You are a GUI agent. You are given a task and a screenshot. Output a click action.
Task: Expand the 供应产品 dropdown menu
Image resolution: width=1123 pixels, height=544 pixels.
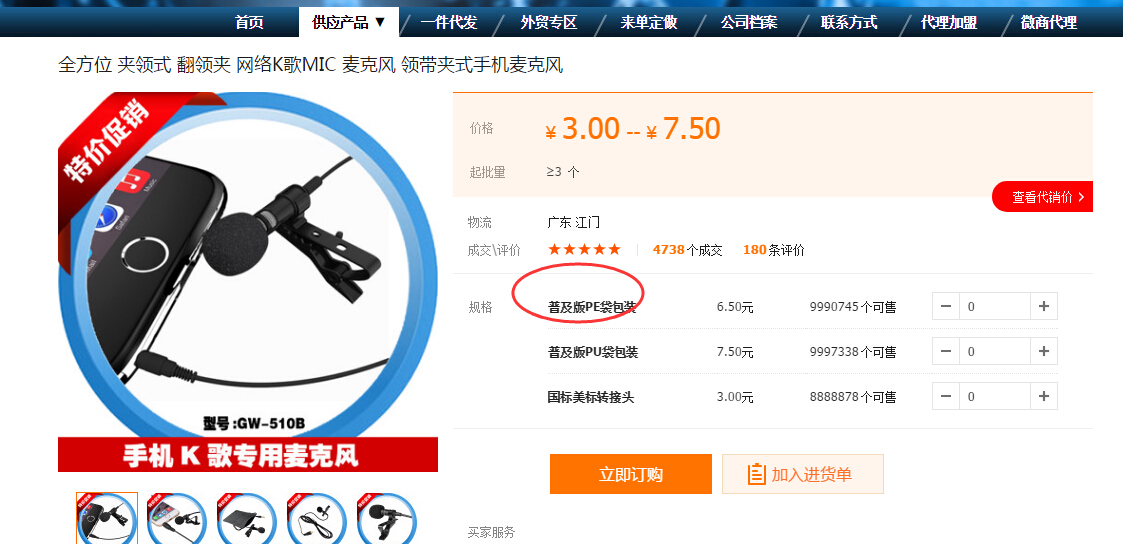pos(349,22)
